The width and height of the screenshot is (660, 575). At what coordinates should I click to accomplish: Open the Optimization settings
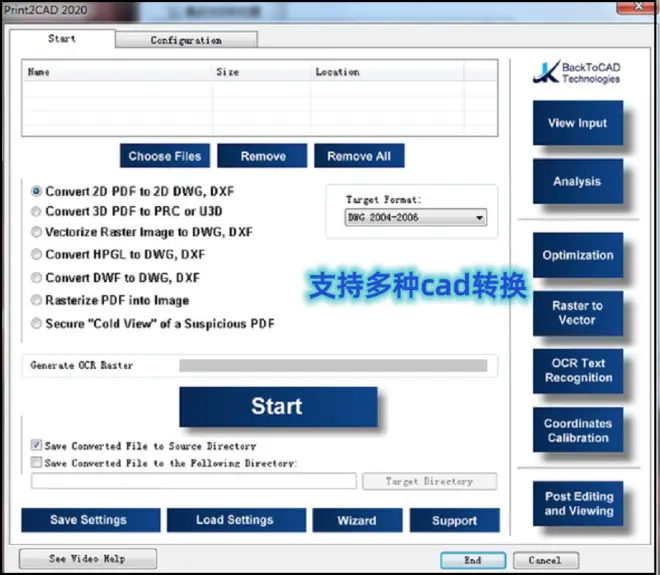[x=577, y=256]
